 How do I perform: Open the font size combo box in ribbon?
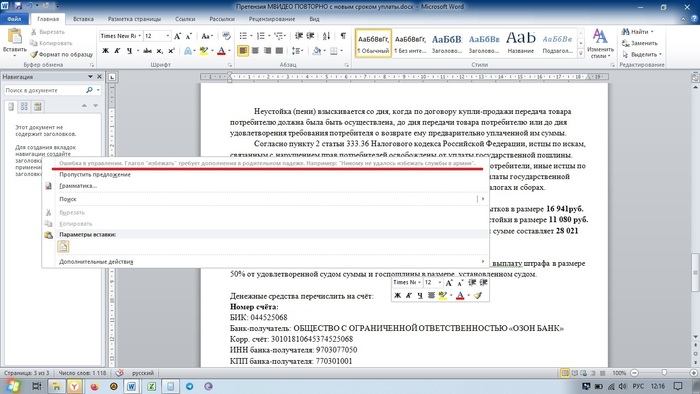pyautogui.click(x=157, y=36)
